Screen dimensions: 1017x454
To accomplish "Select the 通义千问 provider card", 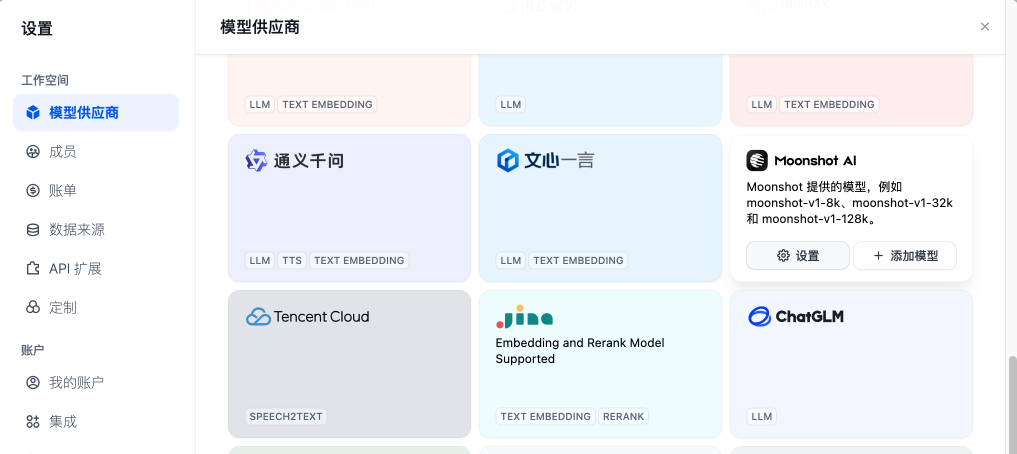I will pos(349,208).
